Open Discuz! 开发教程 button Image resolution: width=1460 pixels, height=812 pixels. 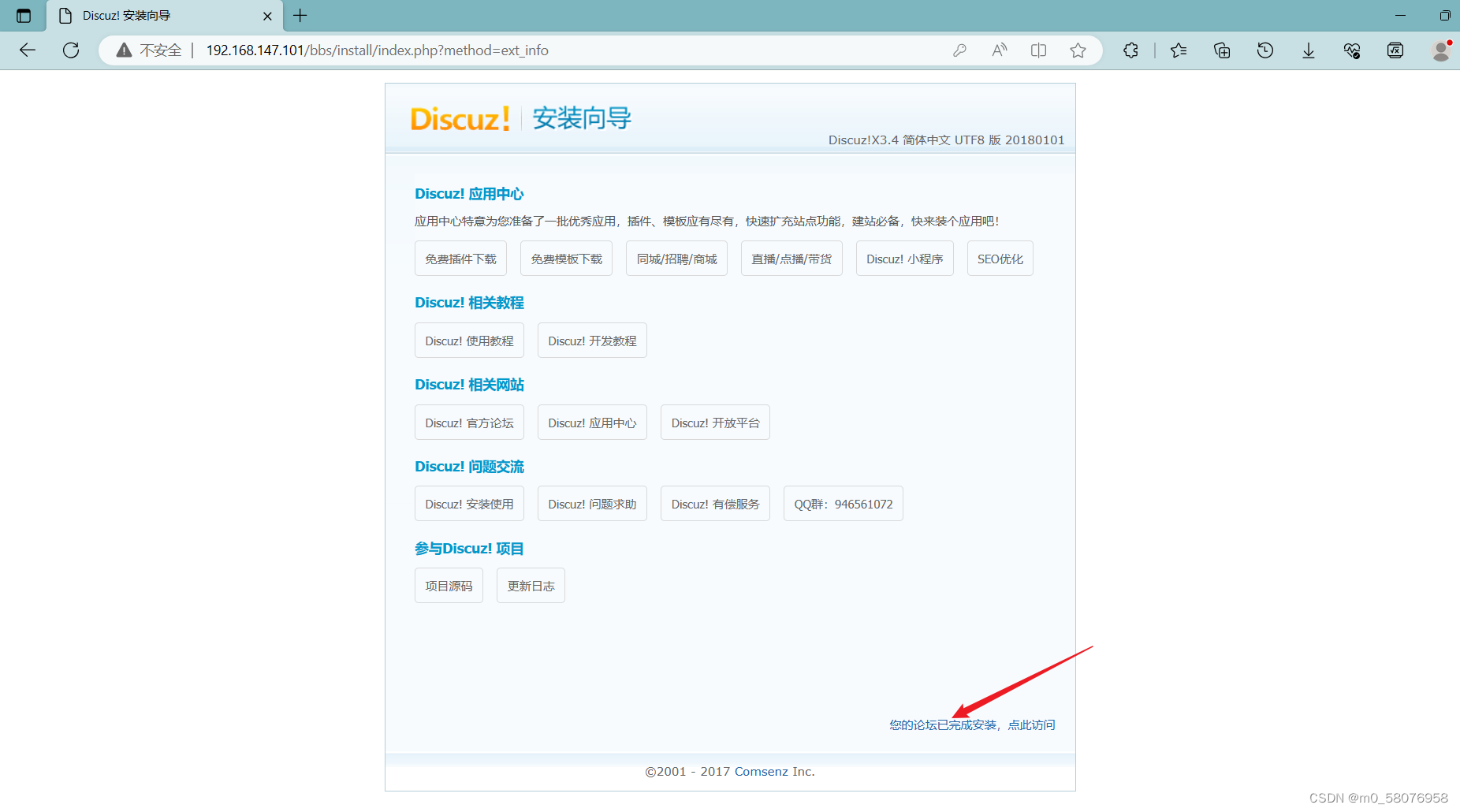592,341
